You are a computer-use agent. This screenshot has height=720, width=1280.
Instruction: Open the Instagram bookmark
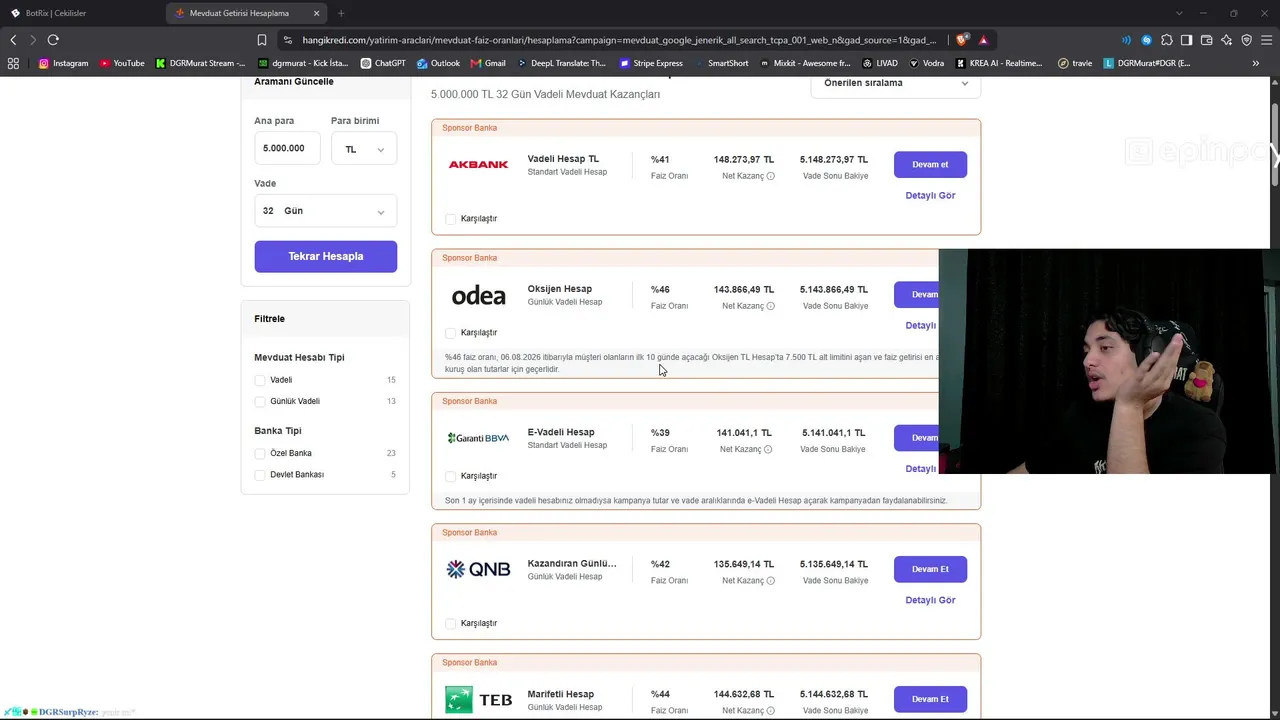point(63,63)
